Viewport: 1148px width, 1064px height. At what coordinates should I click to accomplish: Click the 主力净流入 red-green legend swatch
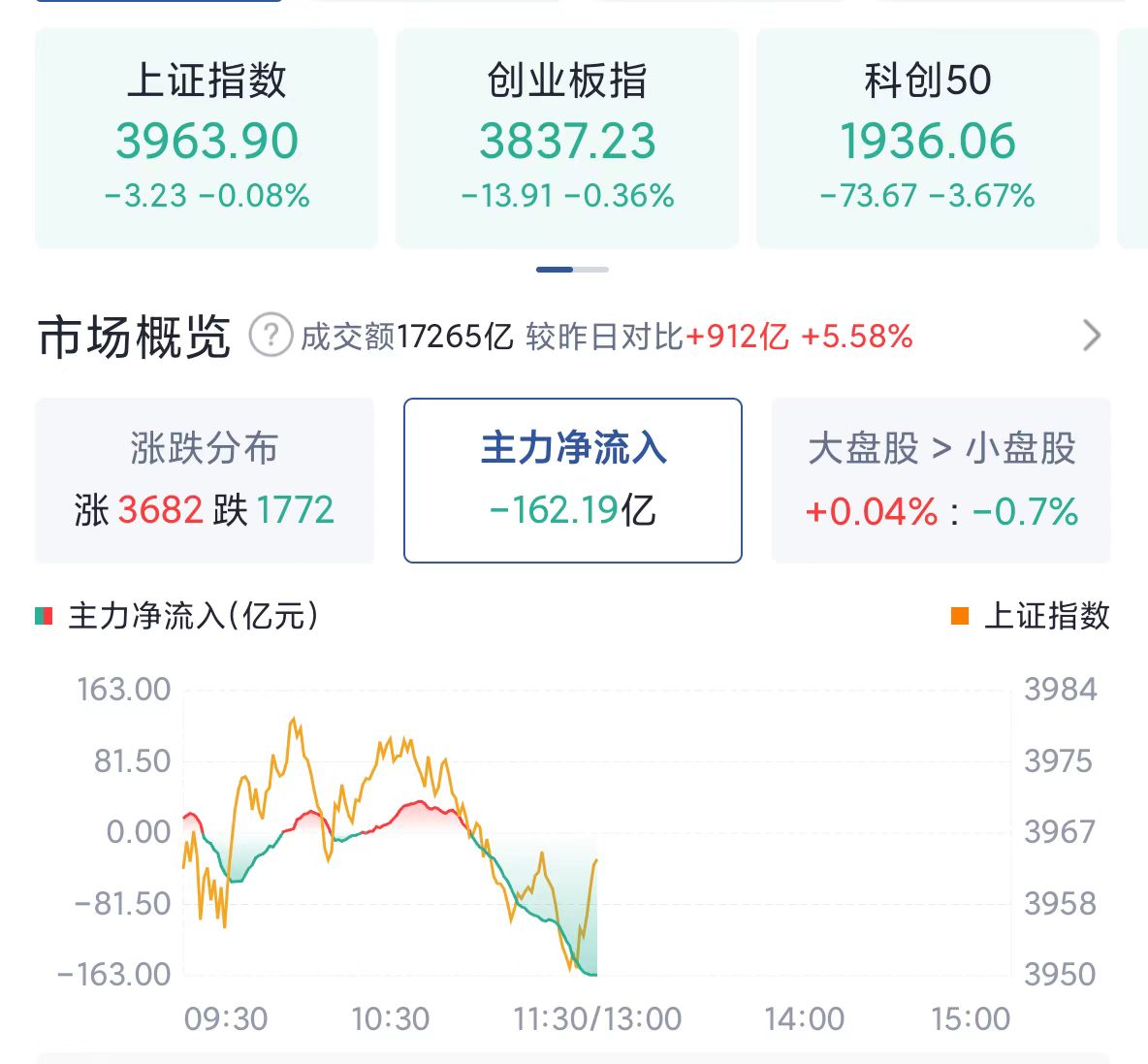tap(44, 616)
